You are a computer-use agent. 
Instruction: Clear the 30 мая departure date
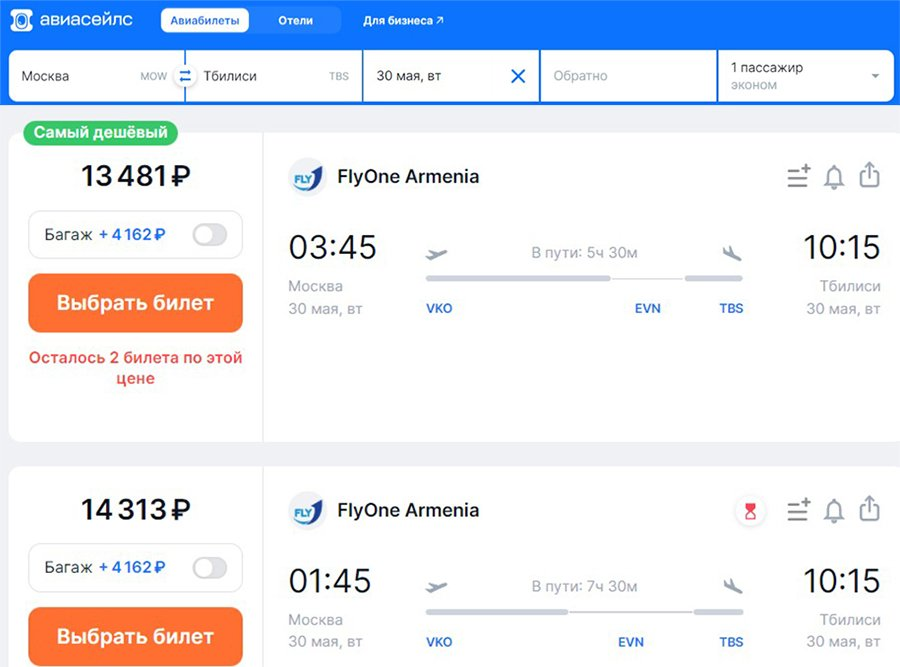tap(518, 76)
